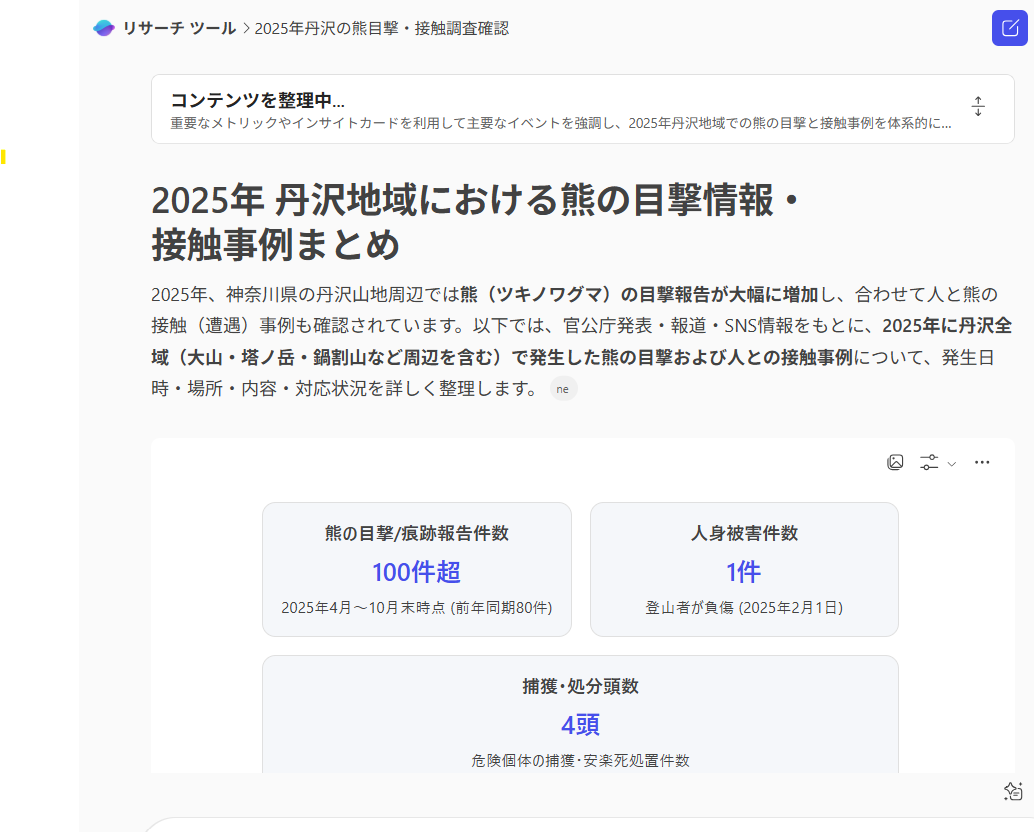
Task: Go to リサーチ ツール in the breadcrumb
Action: (x=179, y=28)
